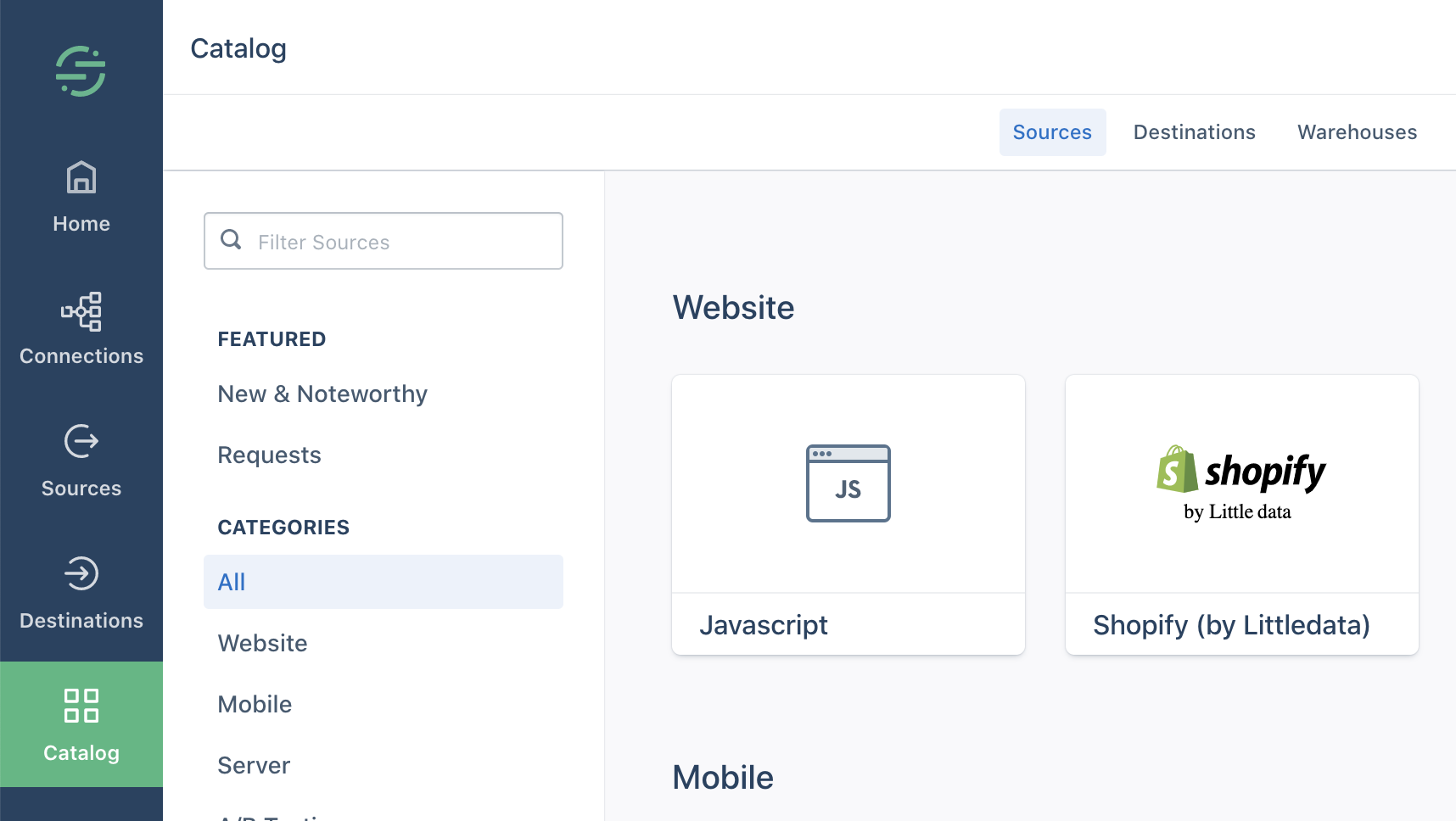Open Home from the sidebar icon
The image size is (1456, 821).
pyautogui.click(x=81, y=178)
